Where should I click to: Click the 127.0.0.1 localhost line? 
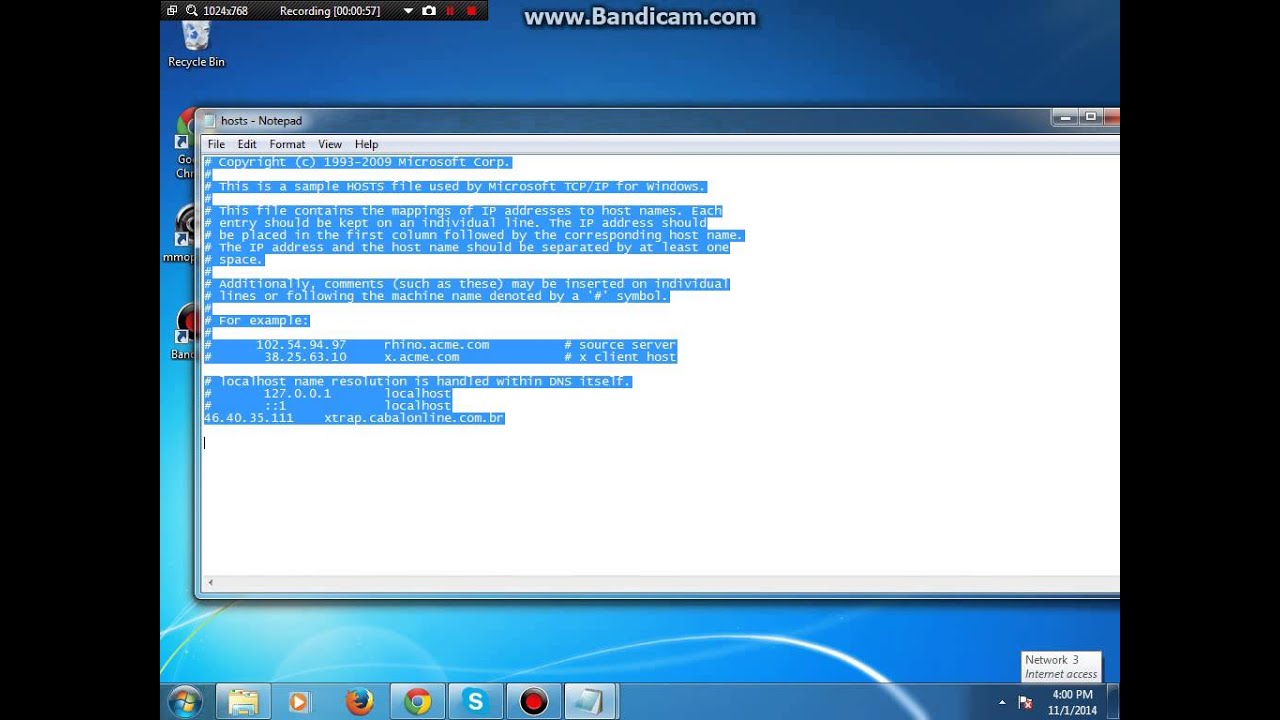328,394
